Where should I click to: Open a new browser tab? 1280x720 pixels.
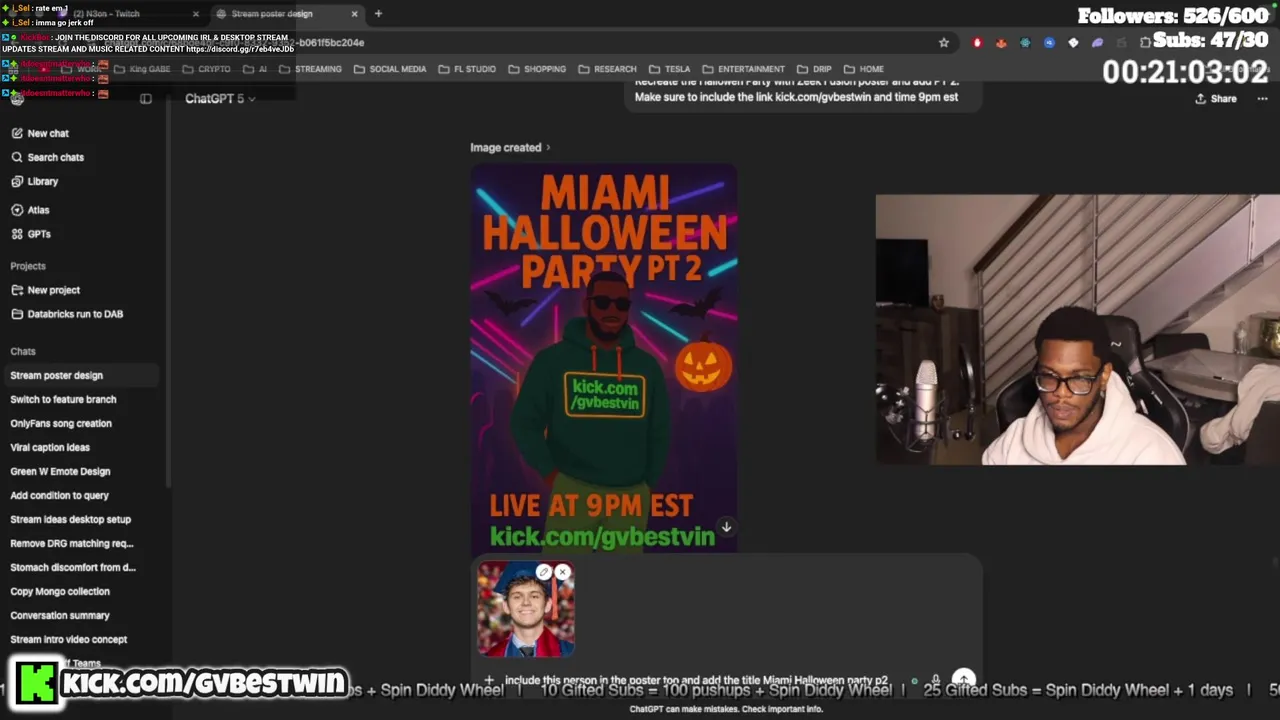(378, 14)
